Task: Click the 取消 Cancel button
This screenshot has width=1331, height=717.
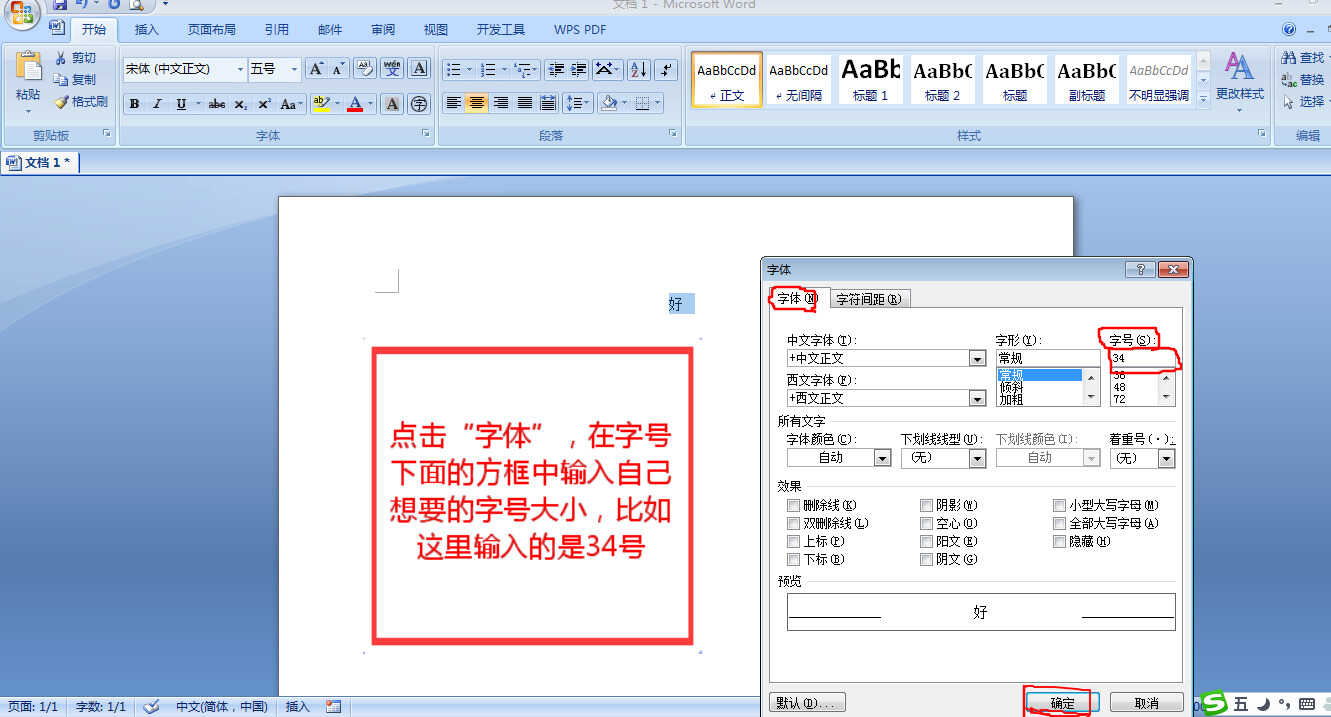Action: (x=1146, y=703)
